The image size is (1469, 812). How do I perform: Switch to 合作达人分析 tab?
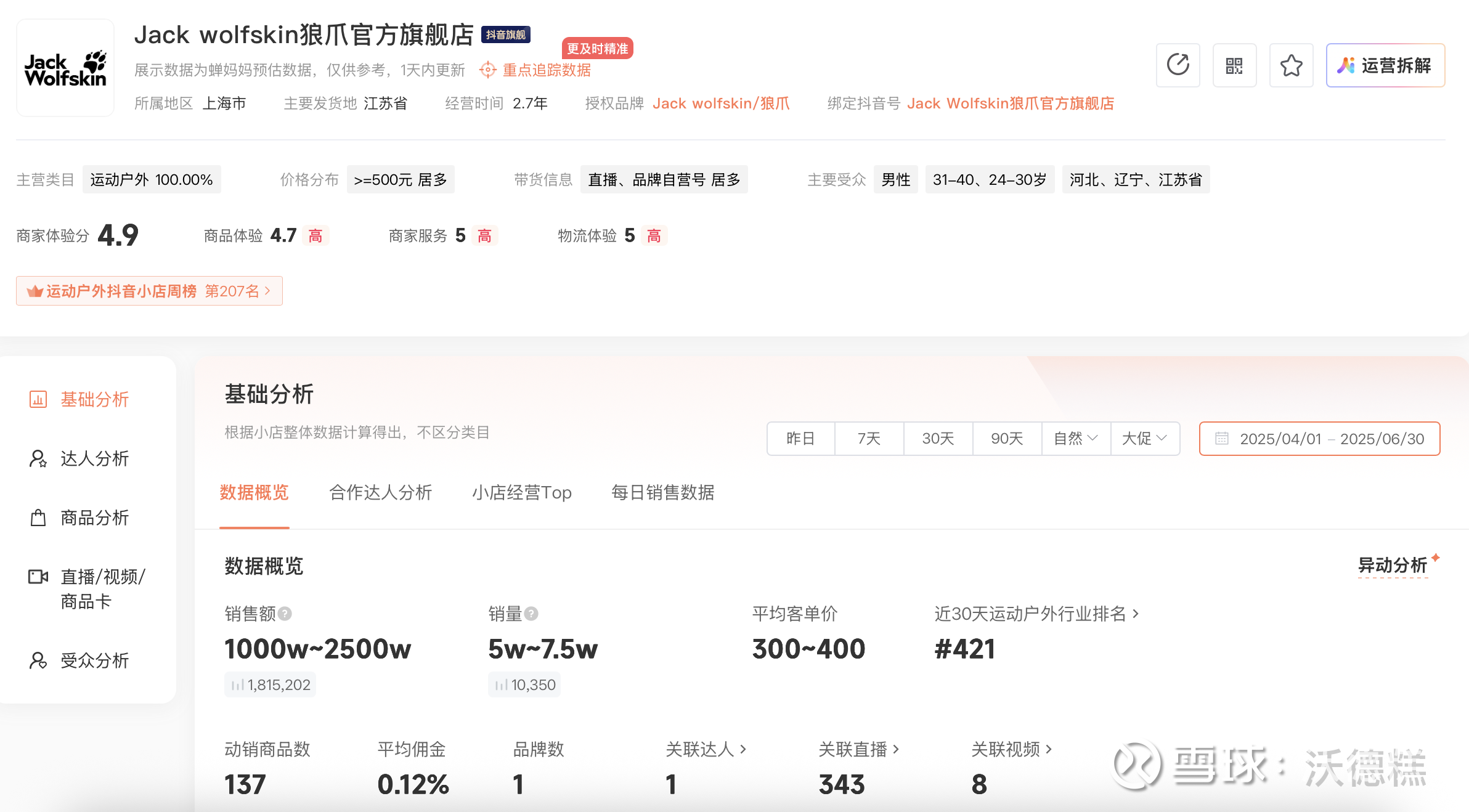[380, 493]
